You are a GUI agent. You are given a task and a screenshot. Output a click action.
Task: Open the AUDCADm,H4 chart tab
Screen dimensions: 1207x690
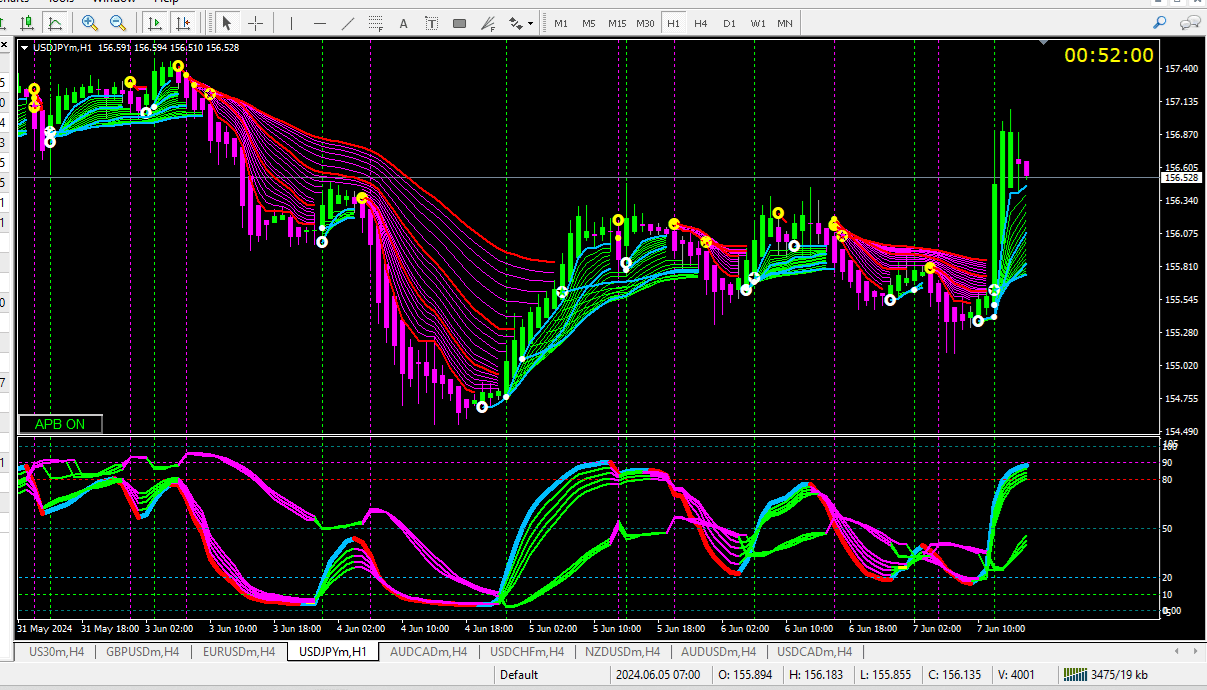coord(428,652)
